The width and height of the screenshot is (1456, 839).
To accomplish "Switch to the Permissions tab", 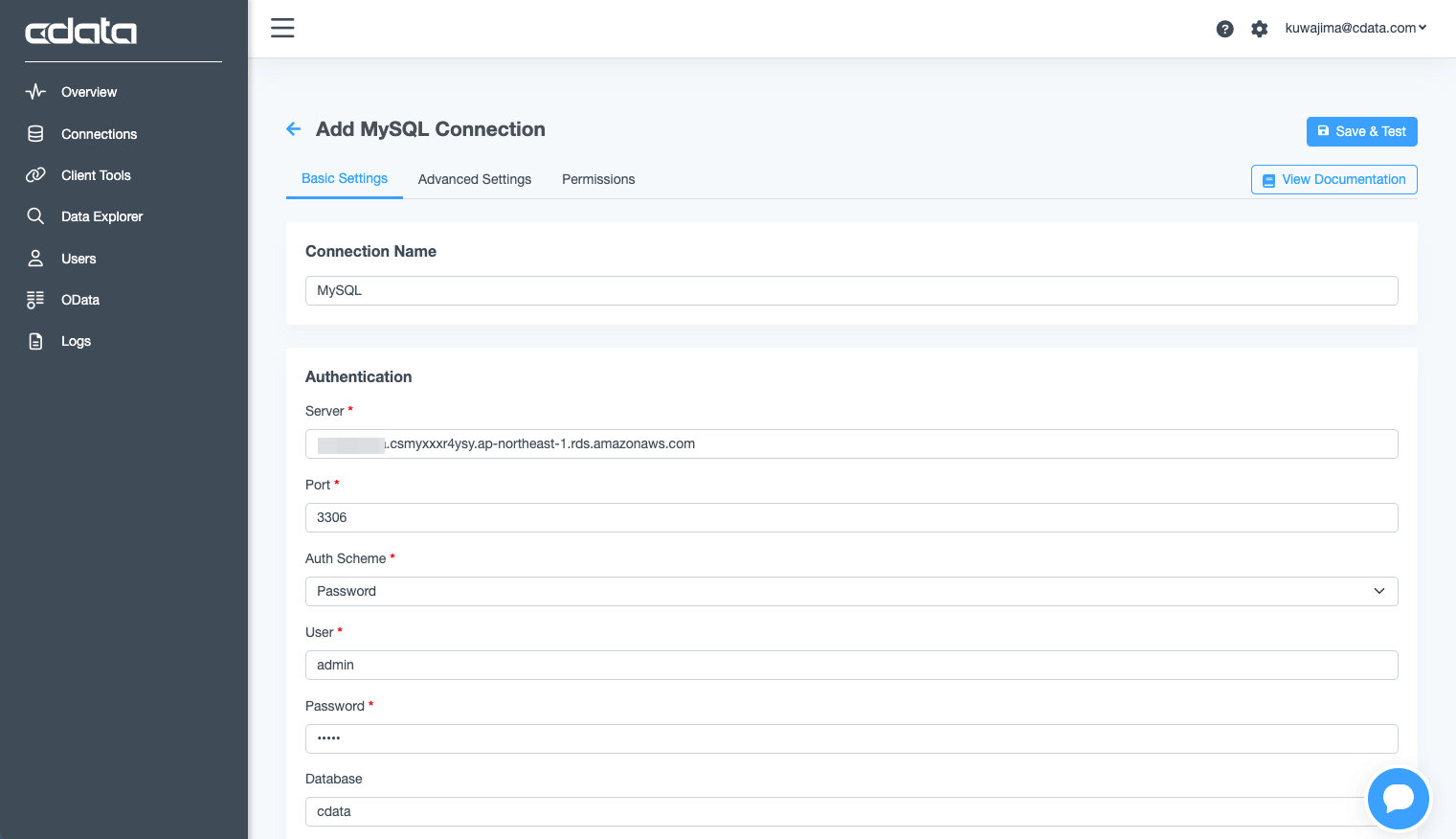I will pos(598,179).
